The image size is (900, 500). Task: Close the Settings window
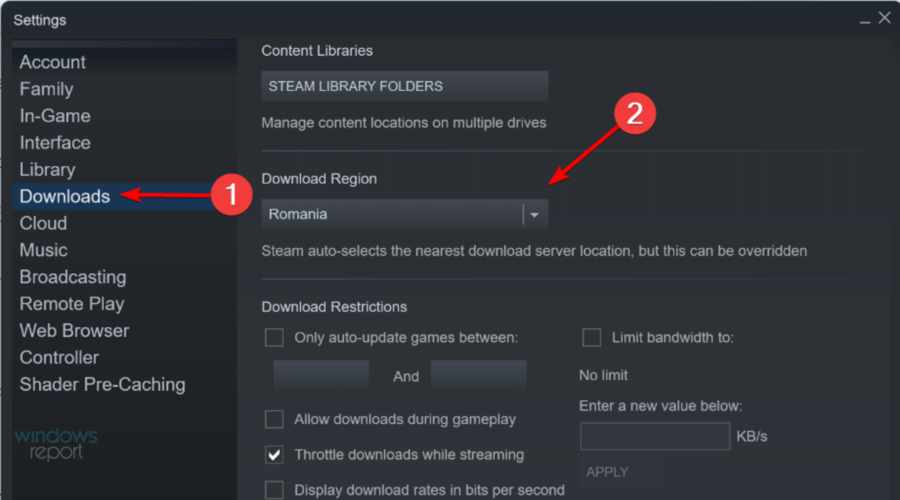pyautogui.click(x=885, y=18)
